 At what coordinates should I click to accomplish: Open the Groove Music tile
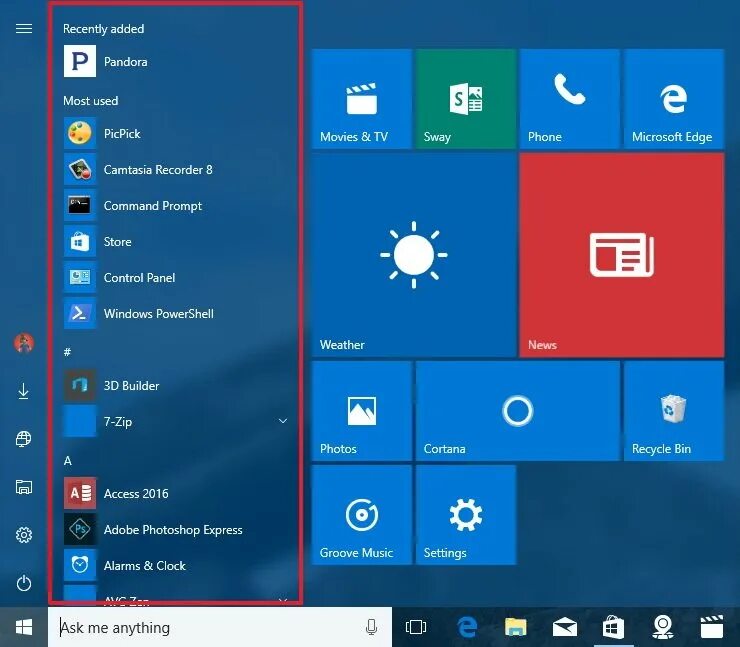coord(362,515)
